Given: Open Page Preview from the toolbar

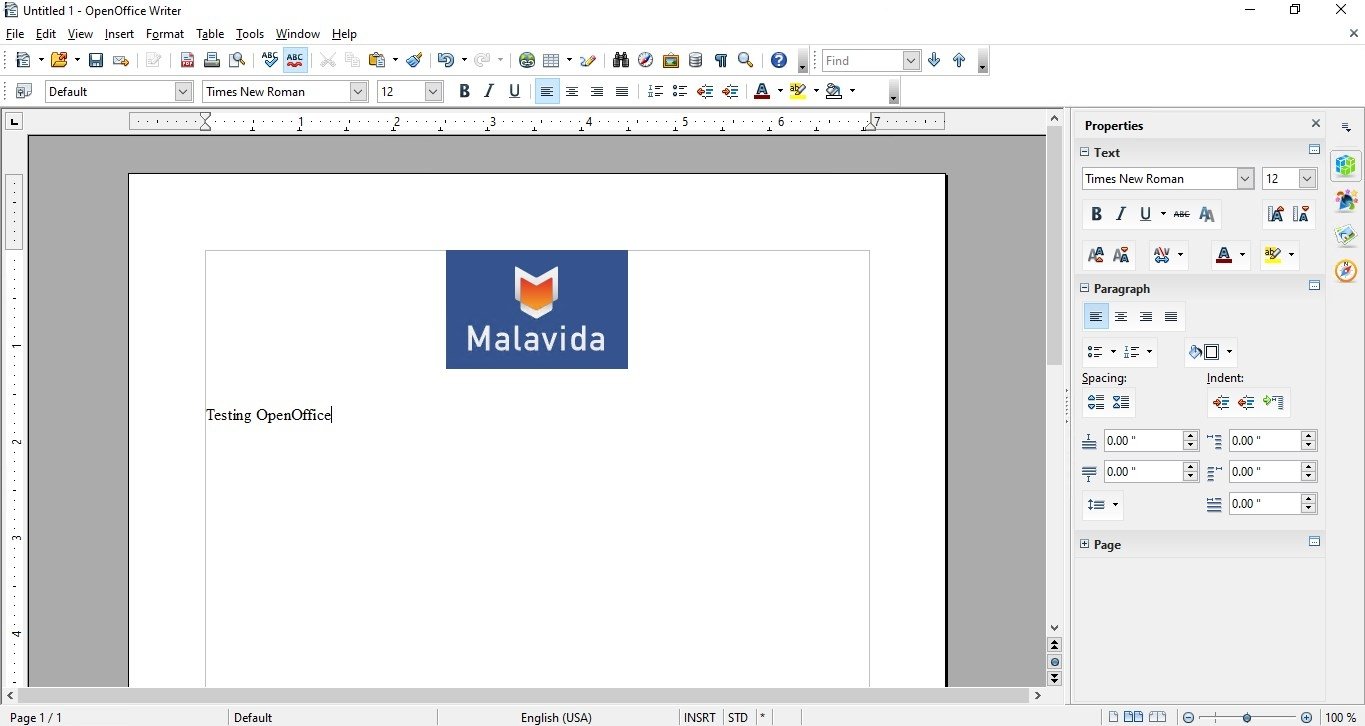Looking at the screenshot, I should pyautogui.click(x=237, y=60).
